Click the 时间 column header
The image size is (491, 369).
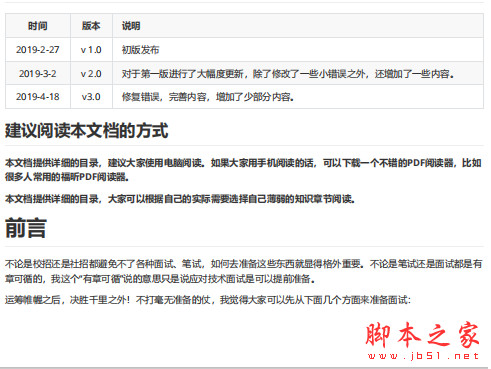38,26
